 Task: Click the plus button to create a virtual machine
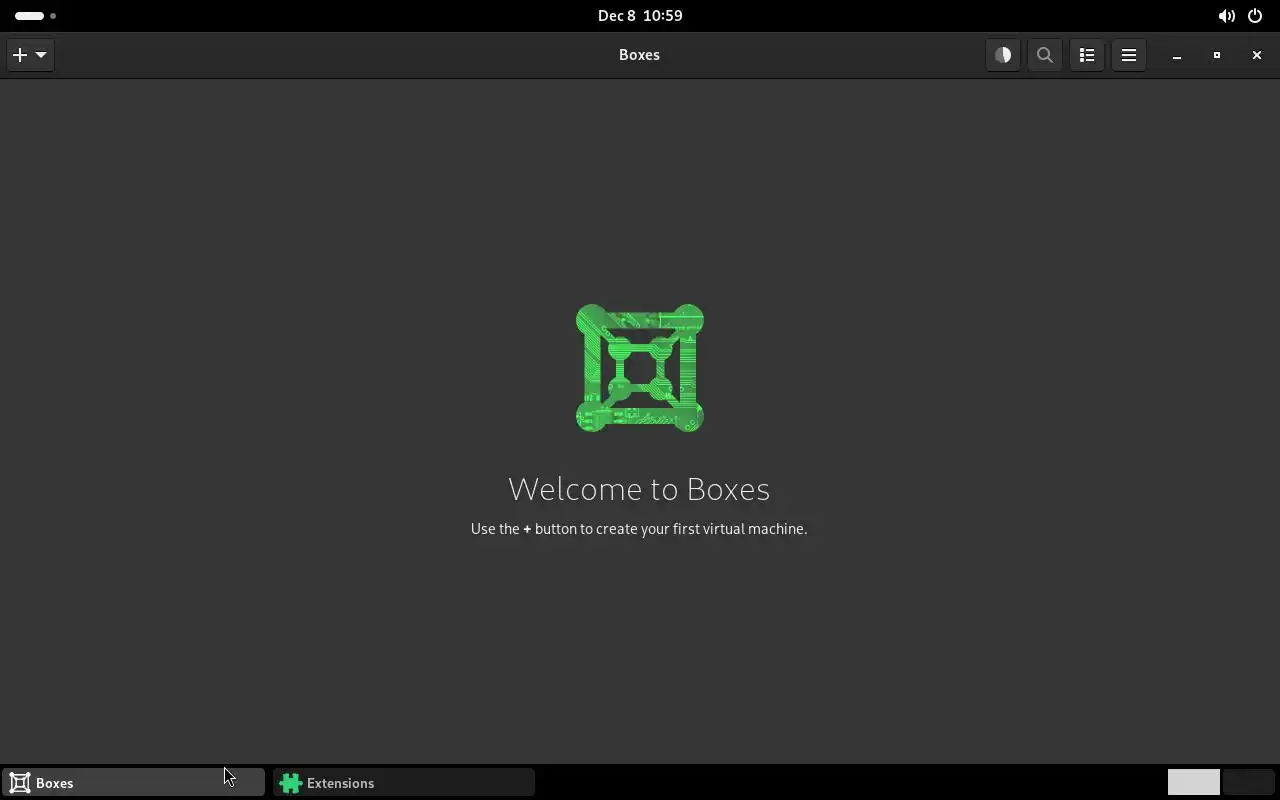pos(19,55)
